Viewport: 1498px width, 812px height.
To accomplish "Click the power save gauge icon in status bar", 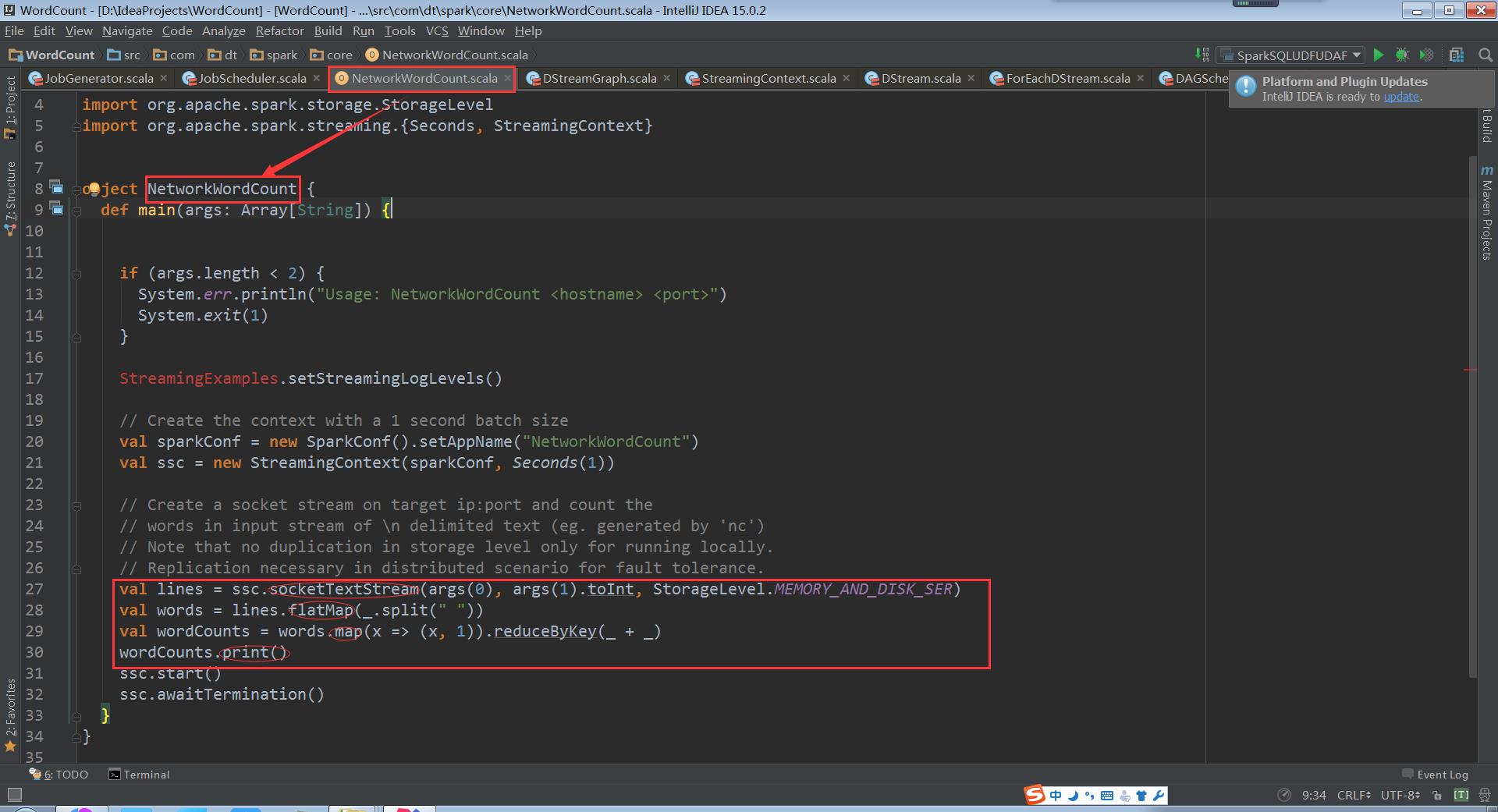I will [1283, 795].
